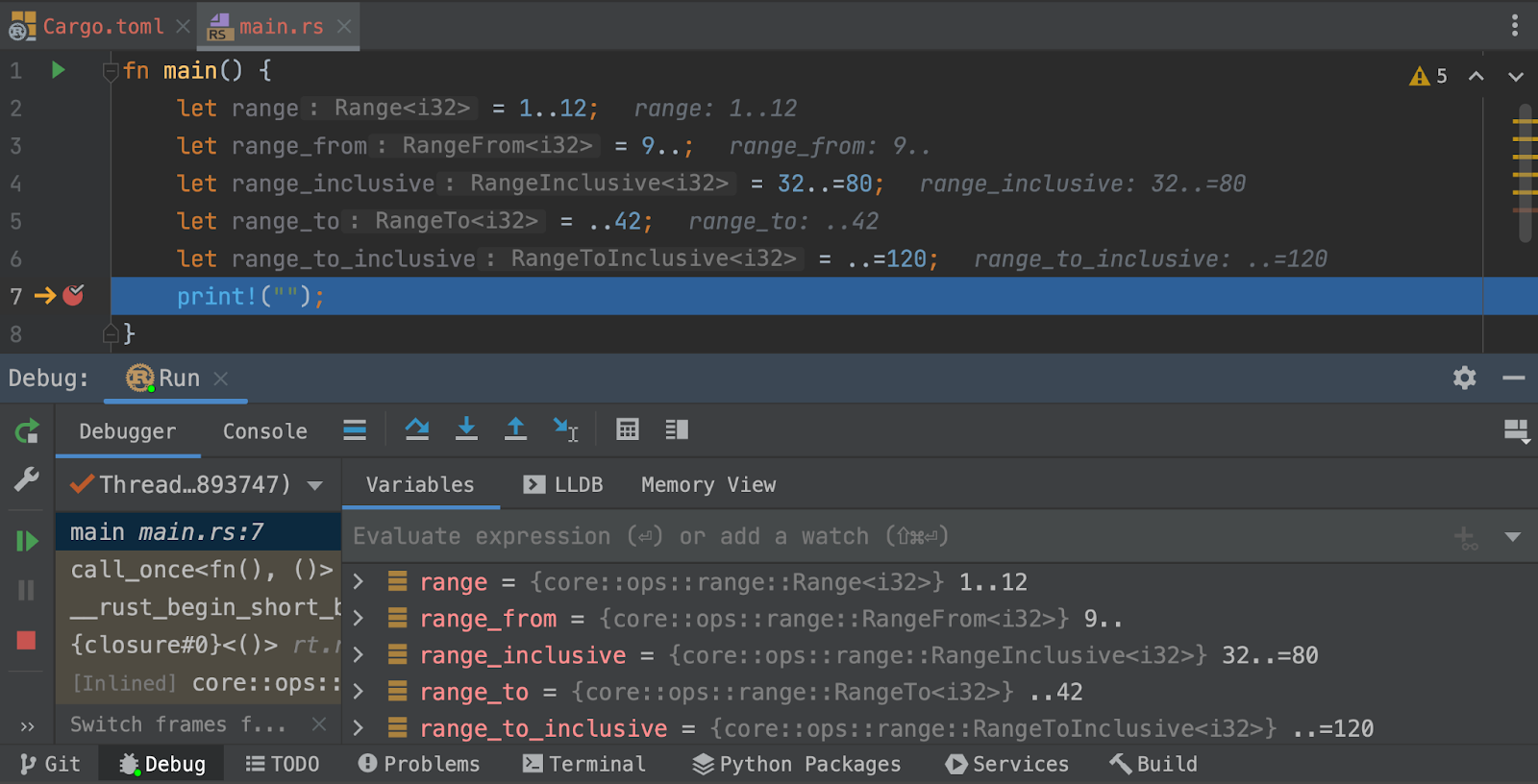Image resolution: width=1538 pixels, height=784 pixels.
Task: Open the Problems tool window
Action: pos(419,764)
